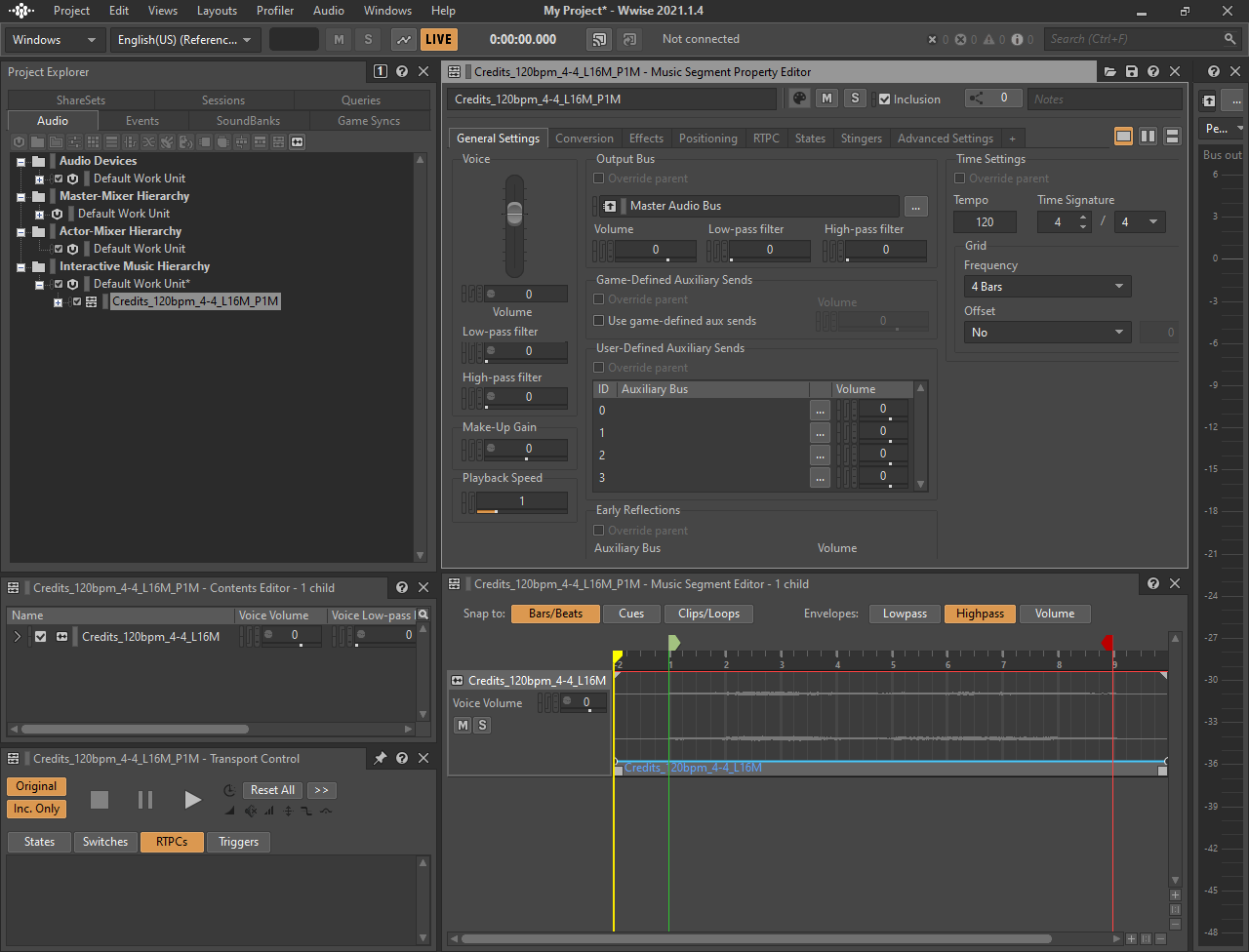The width and height of the screenshot is (1249, 952).
Task: Collapse the Master-Mixer Hierarchy folder
Action: pos(21,196)
